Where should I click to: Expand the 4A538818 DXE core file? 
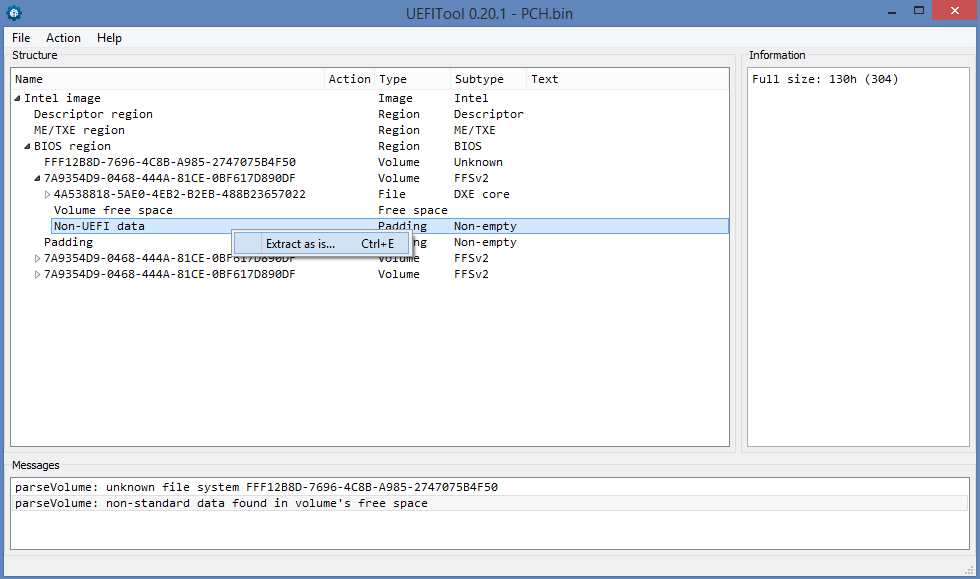48,194
